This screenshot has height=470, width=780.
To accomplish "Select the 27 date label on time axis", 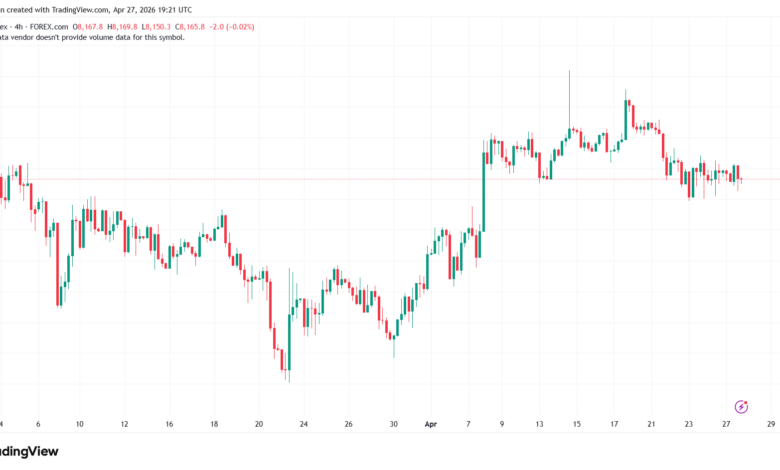I will [726, 424].
